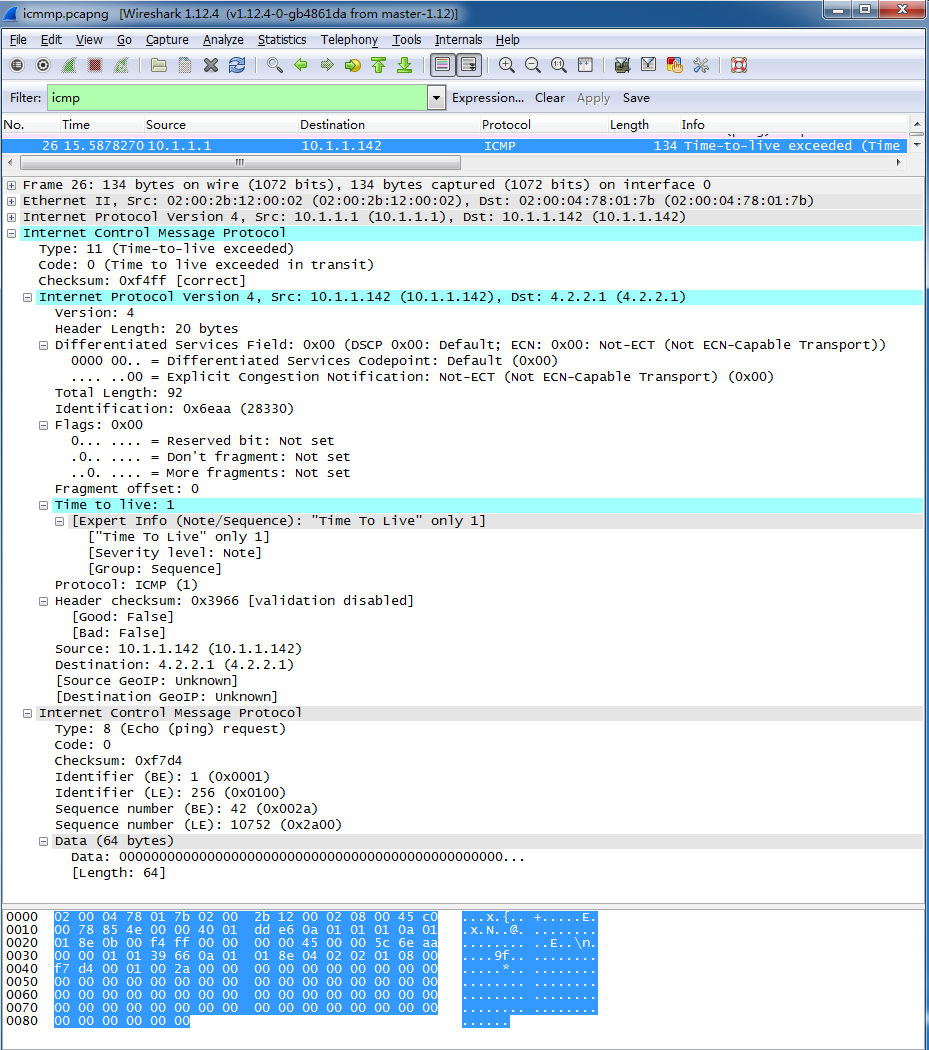Image resolution: width=929 pixels, height=1050 pixels.
Task: Clear the display filter
Action: coord(550,98)
